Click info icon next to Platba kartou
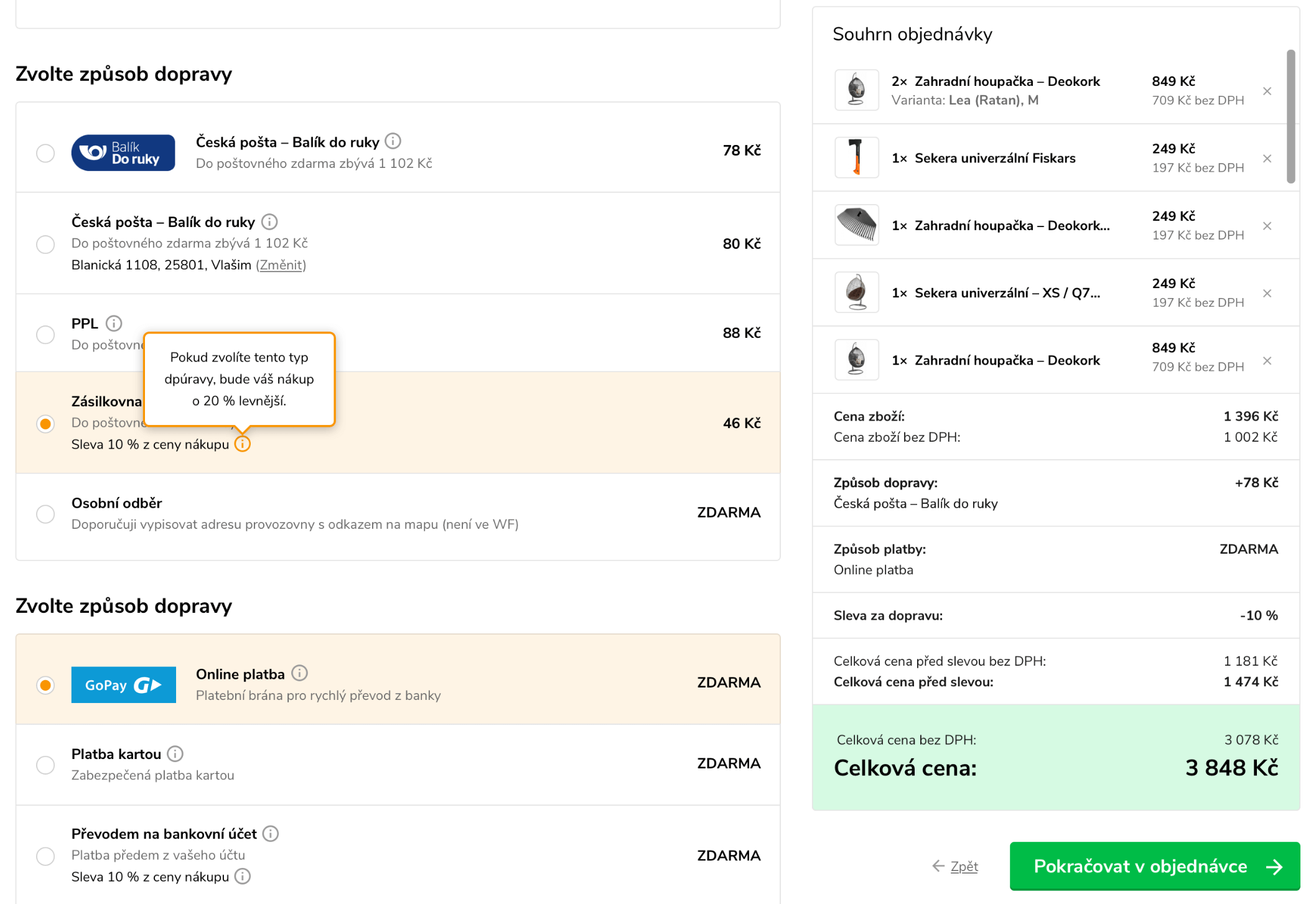Image resolution: width=1316 pixels, height=904 pixels. (175, 754)
